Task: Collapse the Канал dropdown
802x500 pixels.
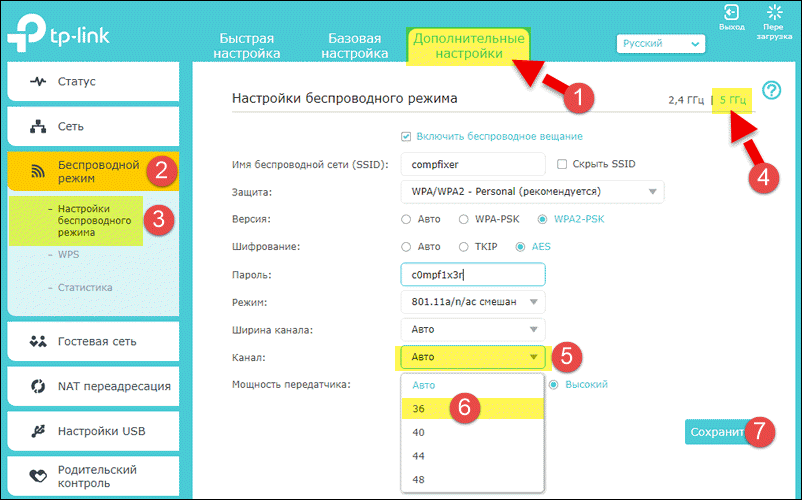Action: pyautogui.click(x=473, y=357)
